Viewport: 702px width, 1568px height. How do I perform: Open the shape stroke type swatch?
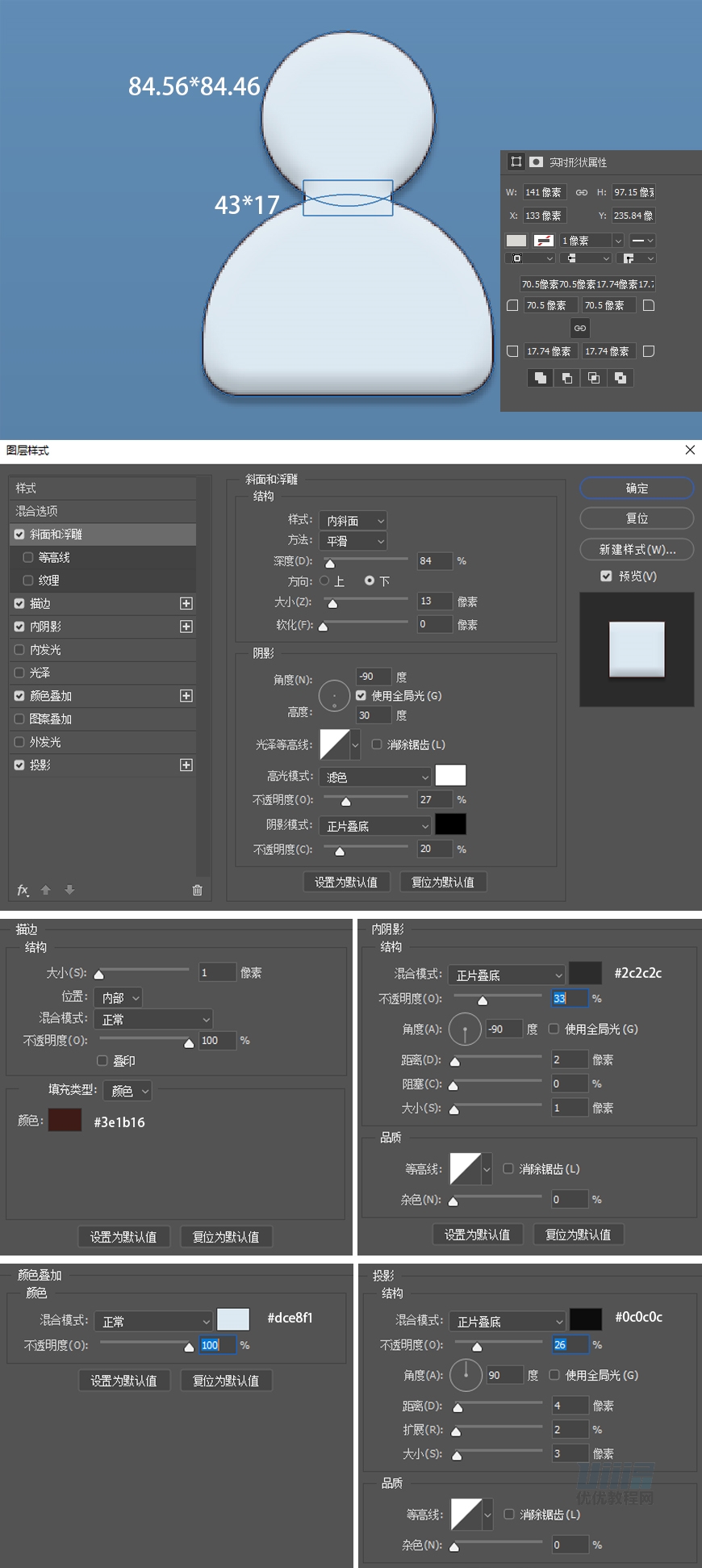544,241
